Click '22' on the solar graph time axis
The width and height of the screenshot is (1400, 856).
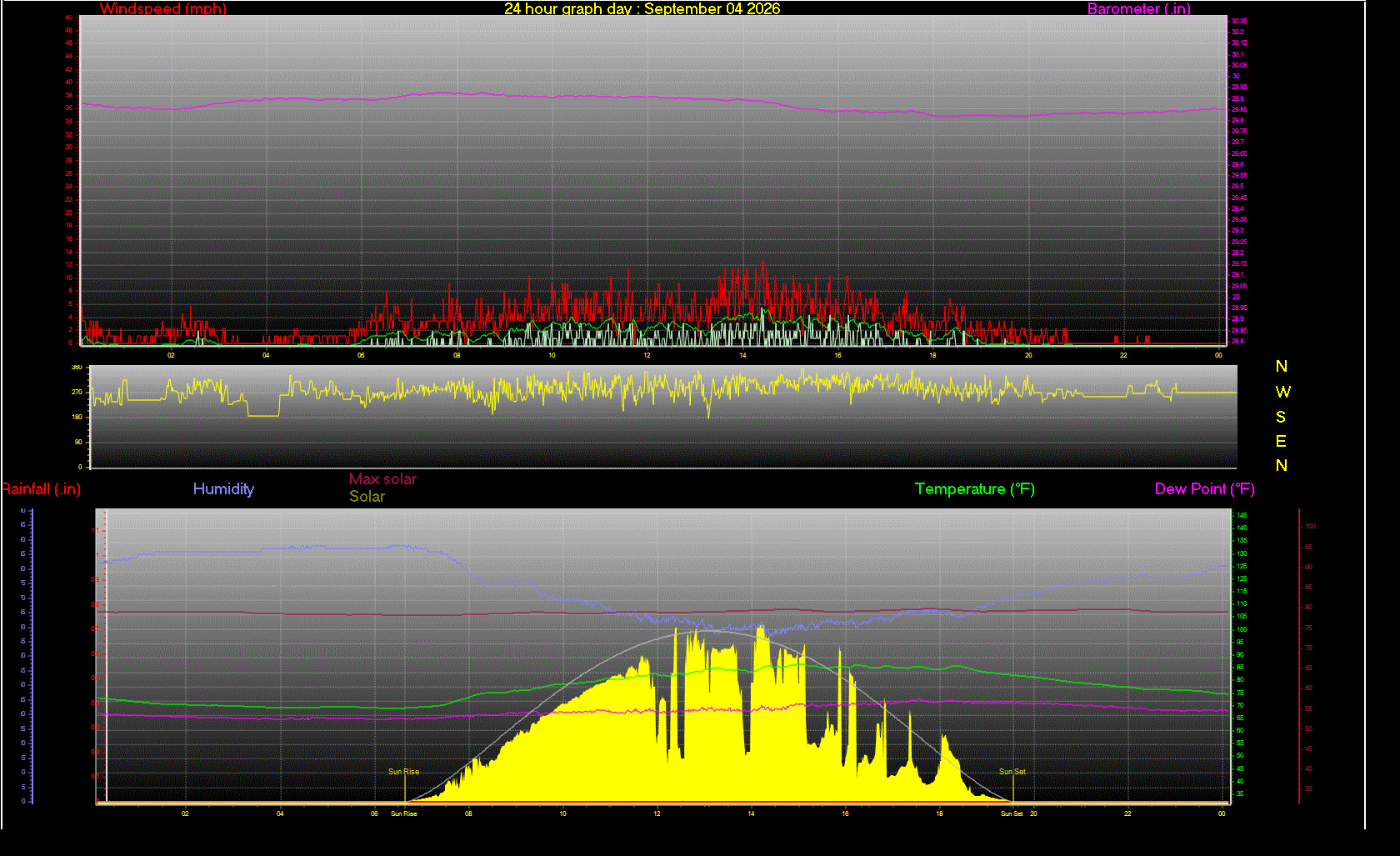1127,813
